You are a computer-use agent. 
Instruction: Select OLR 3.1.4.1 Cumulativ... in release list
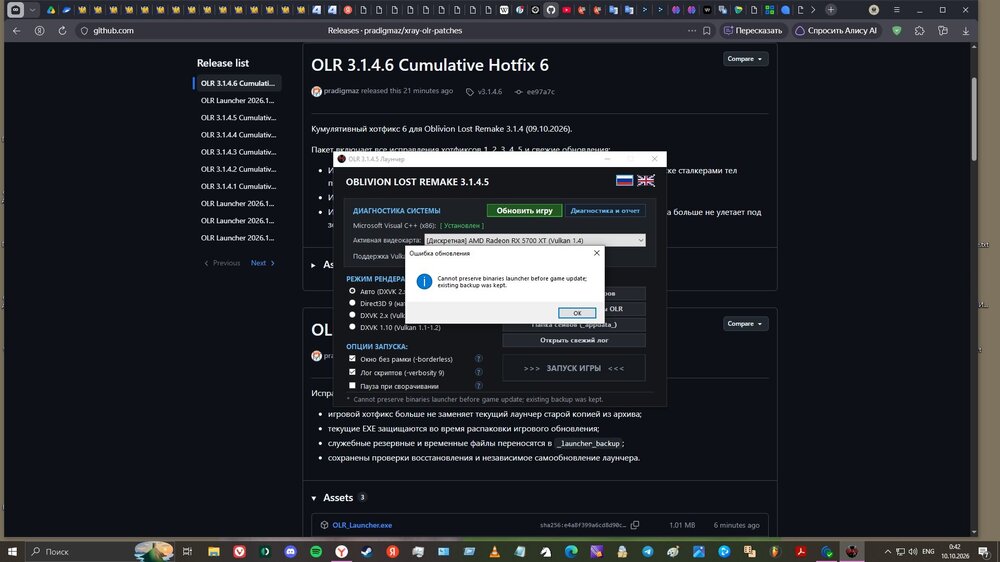click(237, 186)
